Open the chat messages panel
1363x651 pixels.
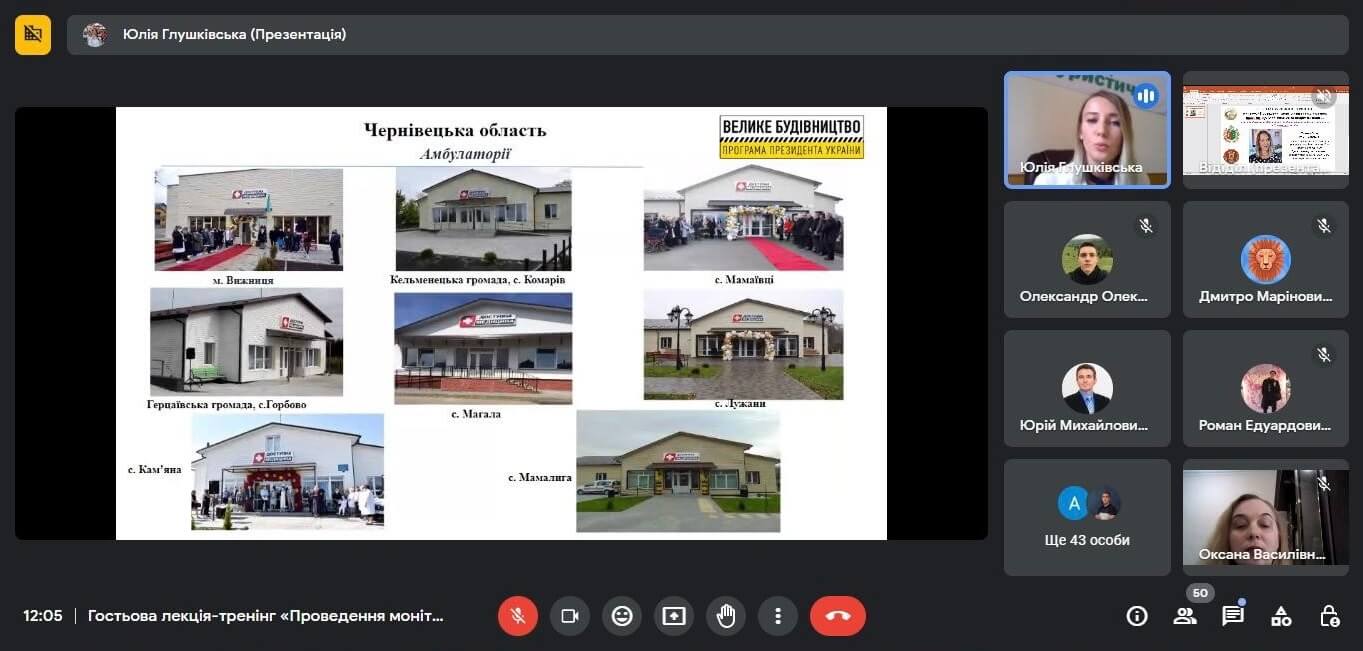point(1233,616)
